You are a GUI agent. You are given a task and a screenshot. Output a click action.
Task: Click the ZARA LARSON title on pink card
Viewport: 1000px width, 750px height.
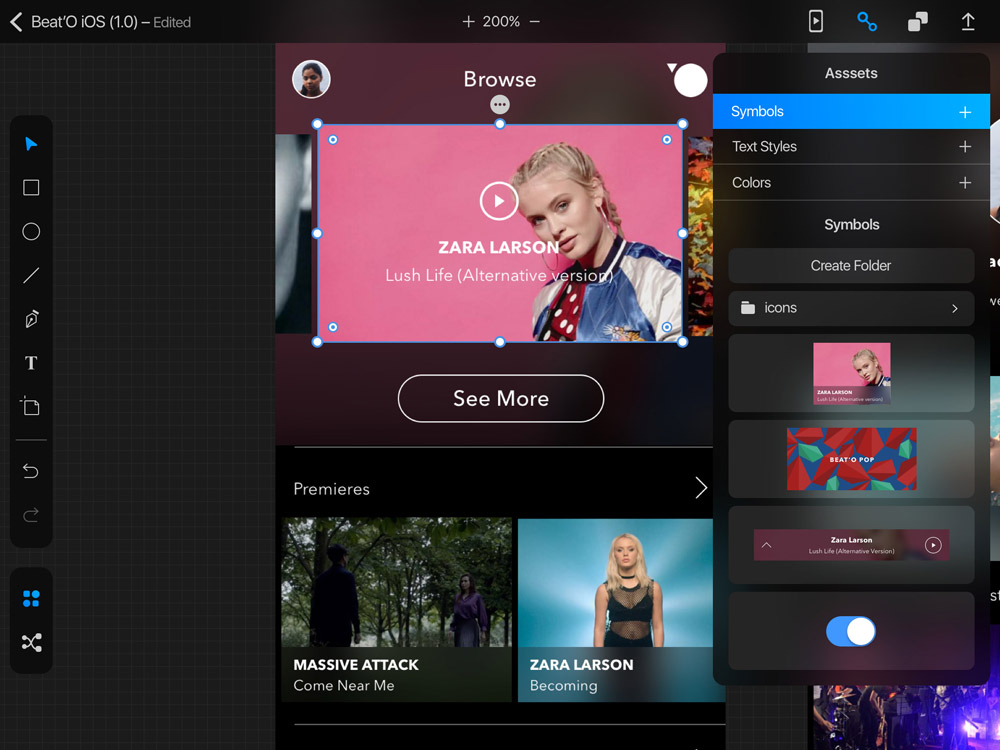(x=499, y=247)
